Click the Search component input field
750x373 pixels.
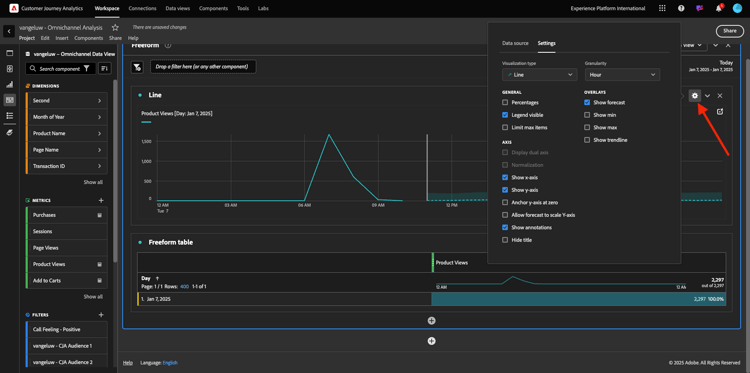(x=59, y=69)
